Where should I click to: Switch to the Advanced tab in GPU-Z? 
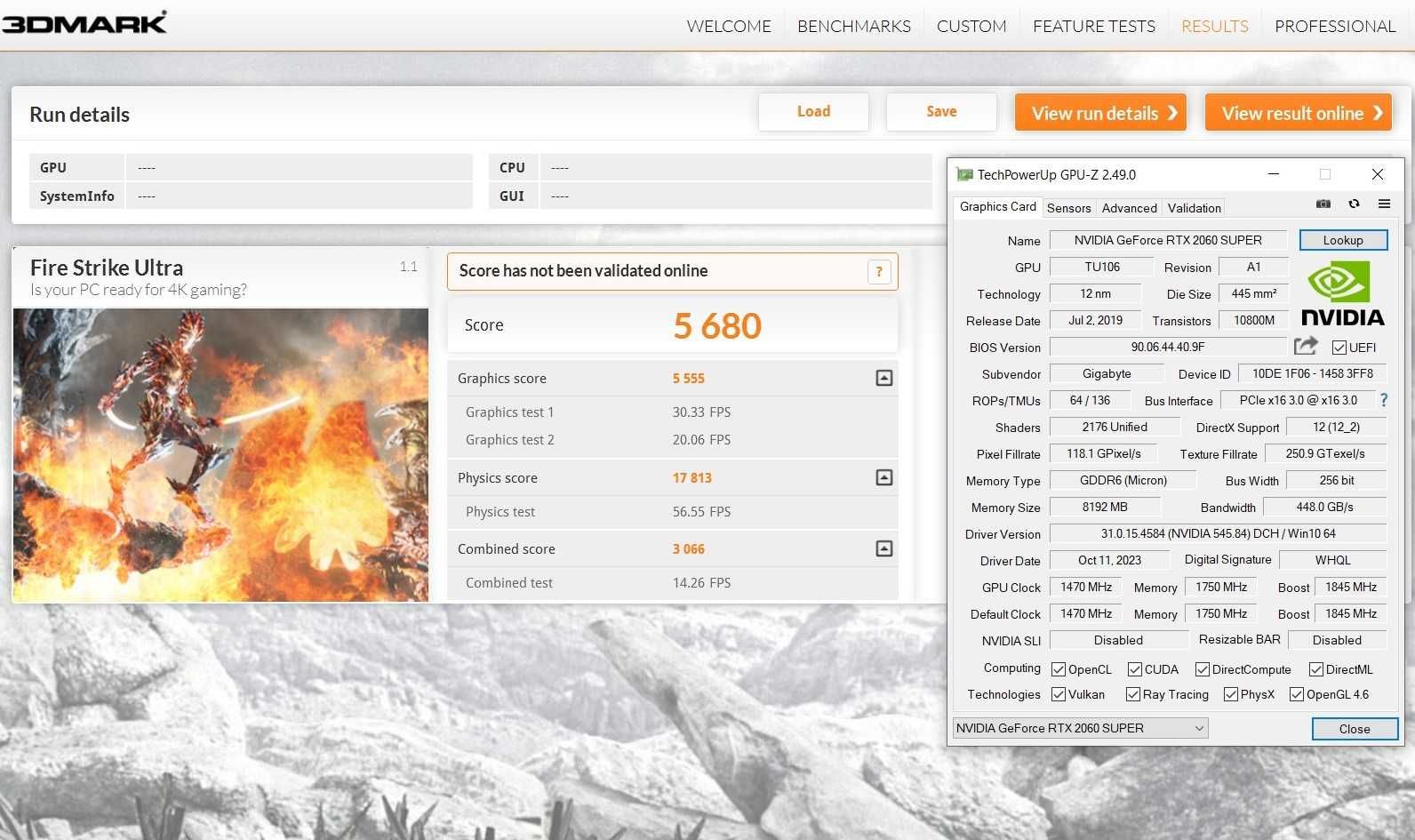click(x=1130, y=208)
